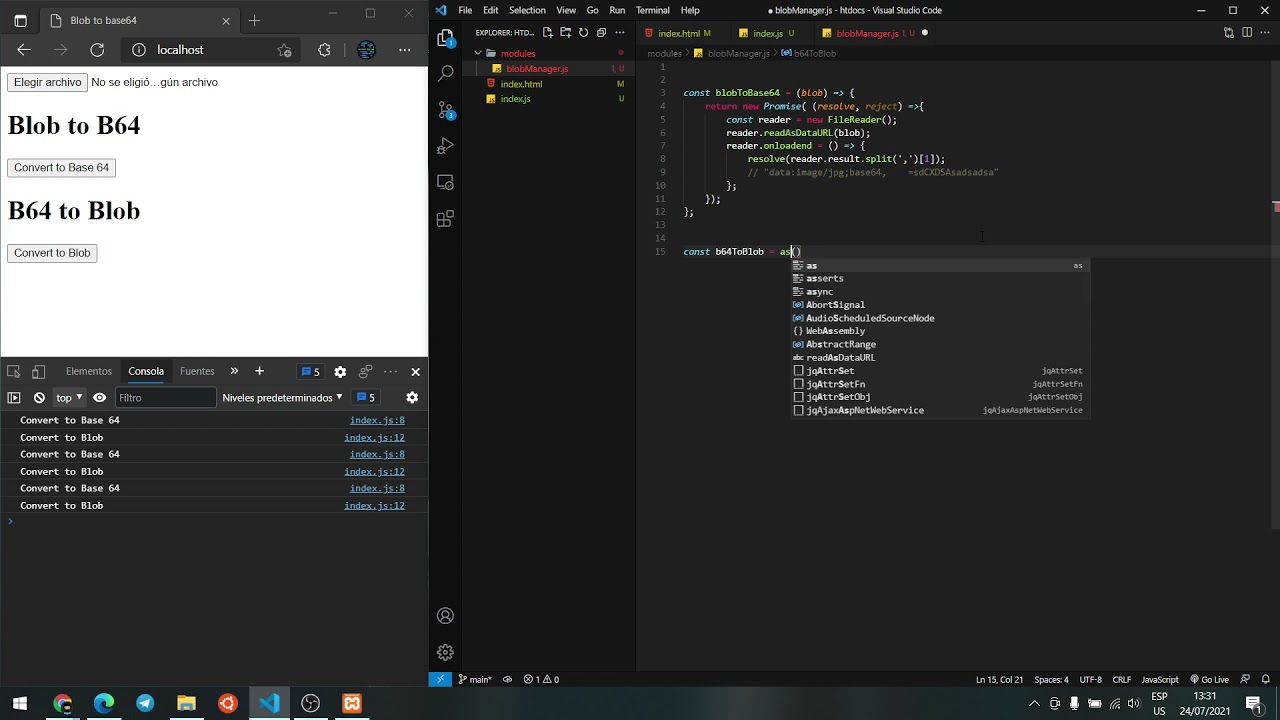
Task: Change indentation via Spaces: 4
Action: tap(1051, 680)
